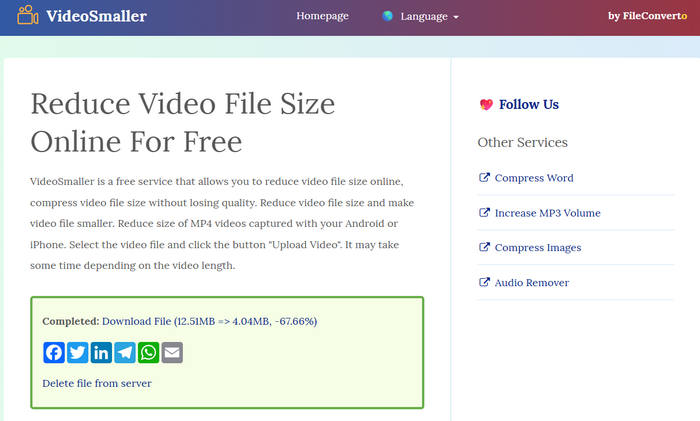Go to the Homepage menu item
The image size is (700, 421).
coord(322,16)
